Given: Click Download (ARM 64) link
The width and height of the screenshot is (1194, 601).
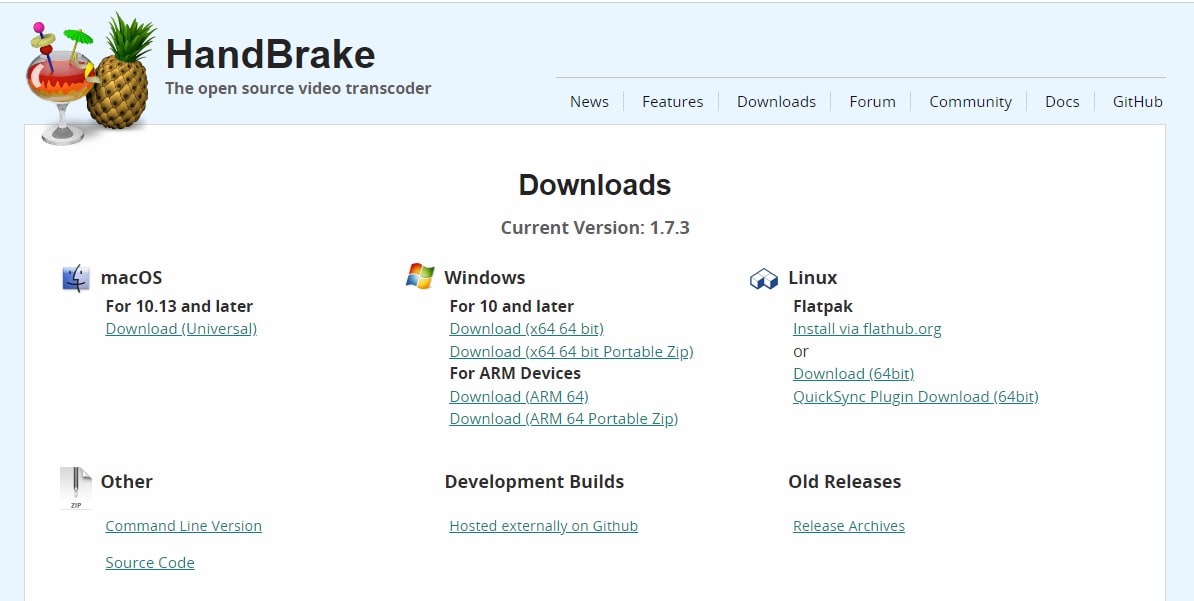Looking at the screenshot, I should point(519,397).
